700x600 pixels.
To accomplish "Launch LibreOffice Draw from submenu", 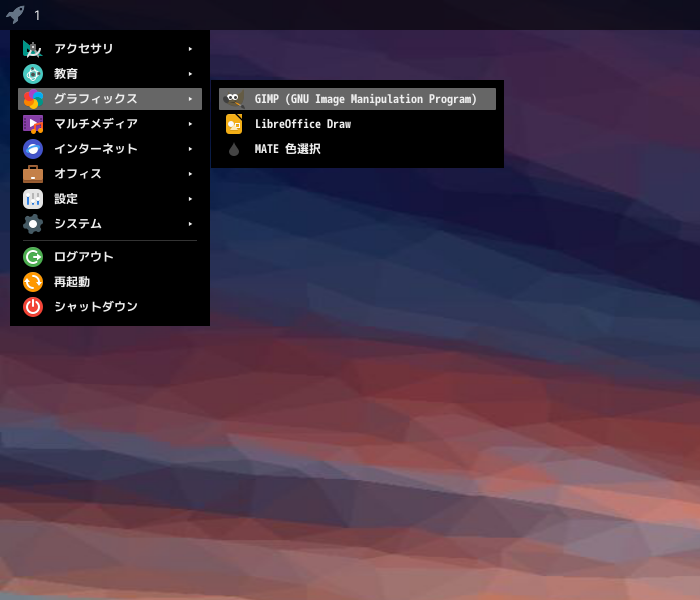I will click(357, 124).
